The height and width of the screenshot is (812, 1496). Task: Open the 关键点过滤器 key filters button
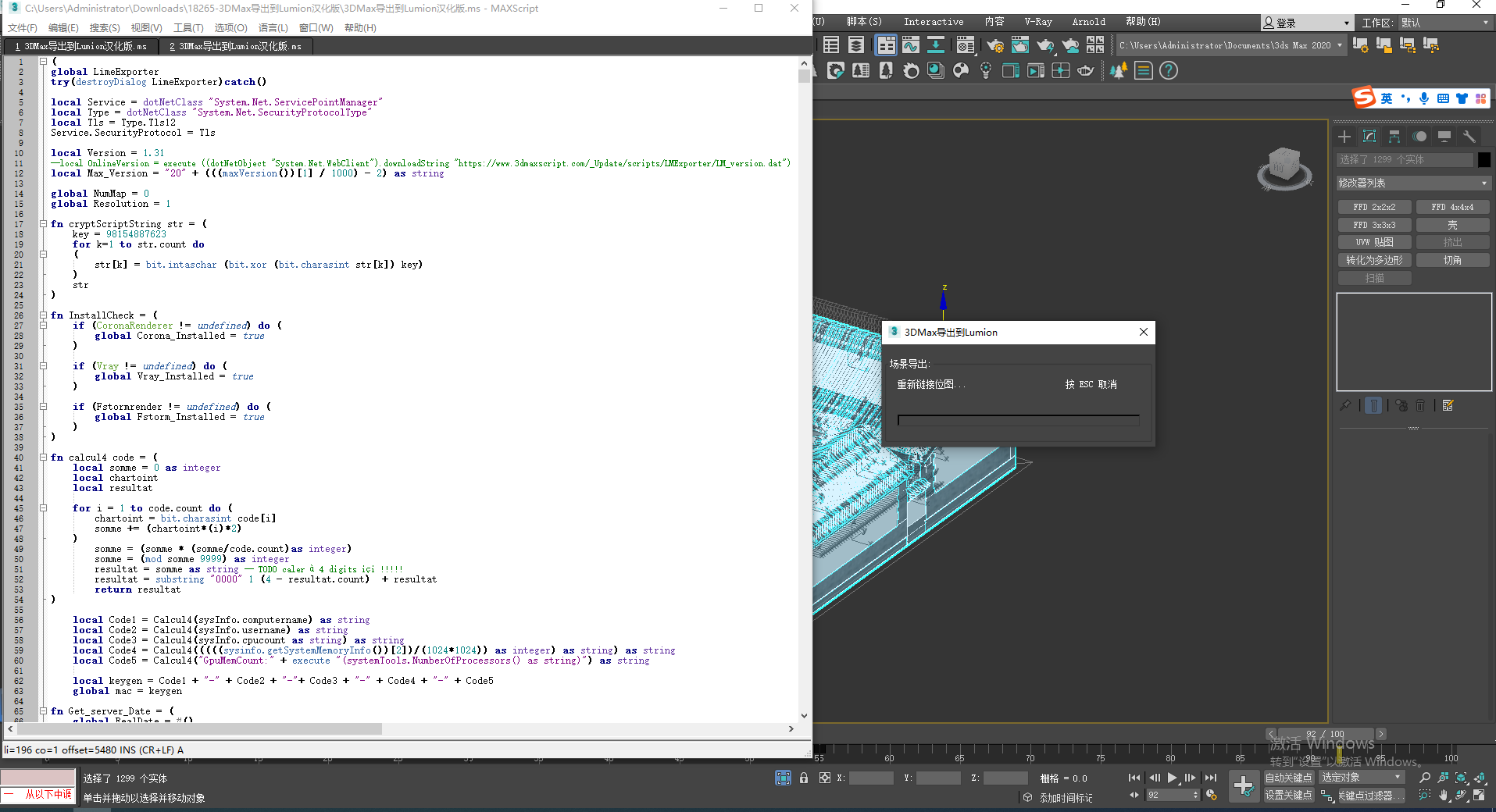[1371, 796]
